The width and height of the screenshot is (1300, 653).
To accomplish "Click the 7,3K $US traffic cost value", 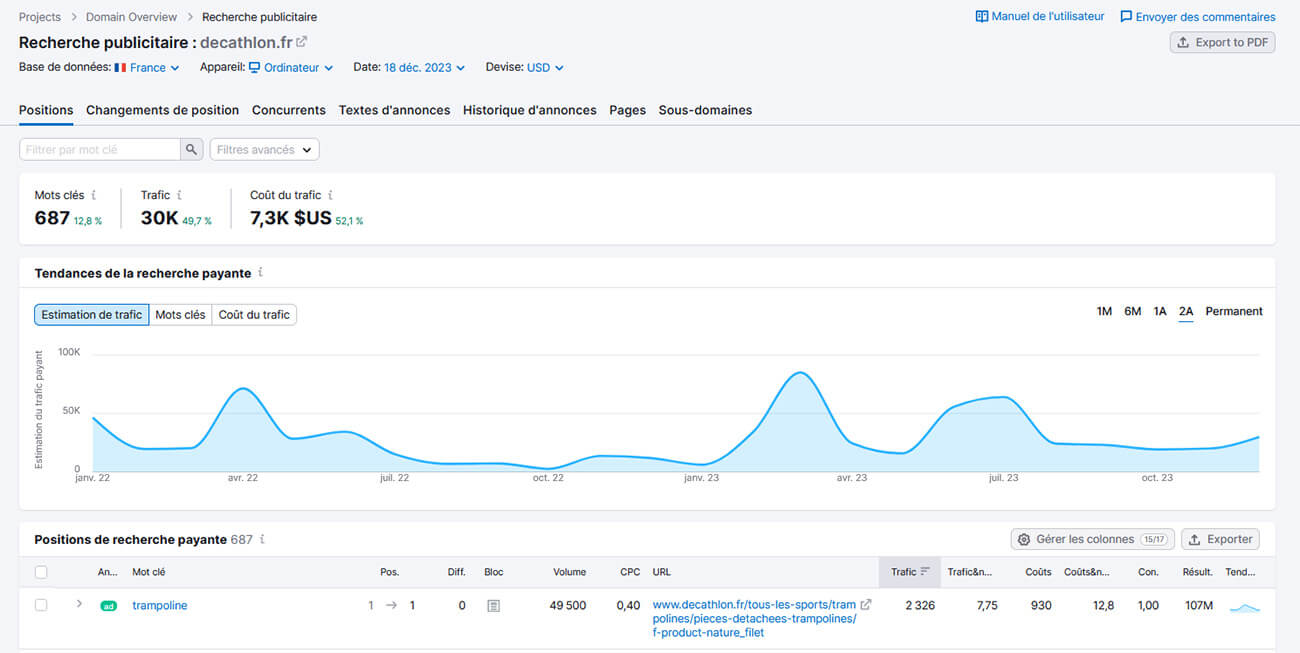I will tap(290, 218).
